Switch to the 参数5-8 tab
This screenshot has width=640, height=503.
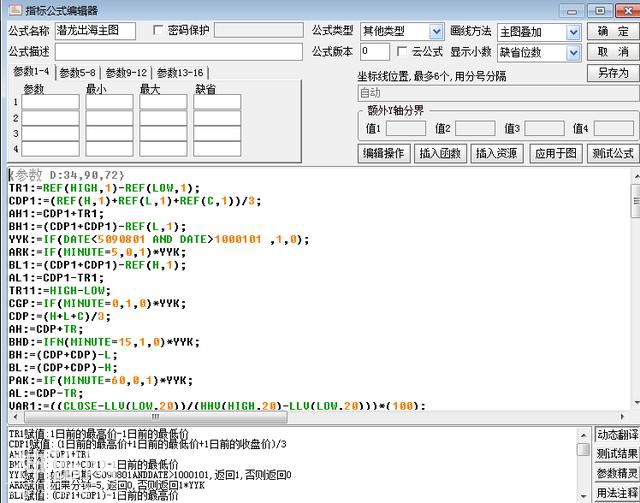[x=78, y=73]
